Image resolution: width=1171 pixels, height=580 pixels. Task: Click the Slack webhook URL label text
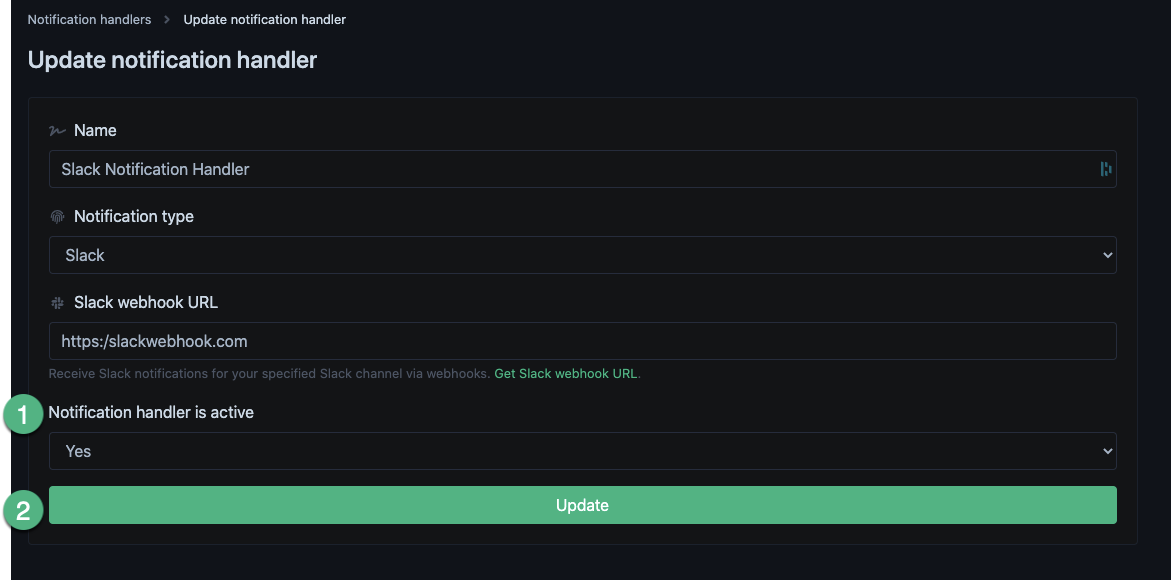(x=146, y=303)
